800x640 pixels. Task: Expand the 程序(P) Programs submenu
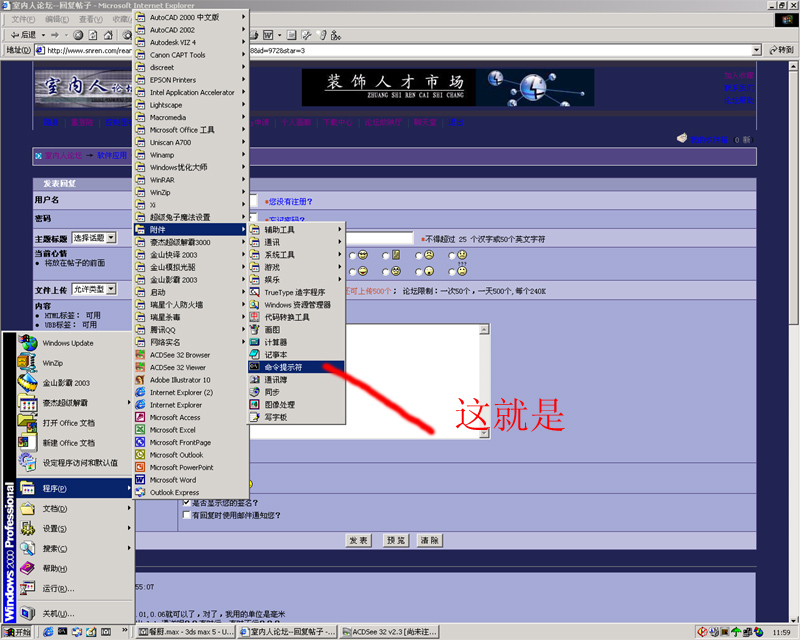coord(75,488)
